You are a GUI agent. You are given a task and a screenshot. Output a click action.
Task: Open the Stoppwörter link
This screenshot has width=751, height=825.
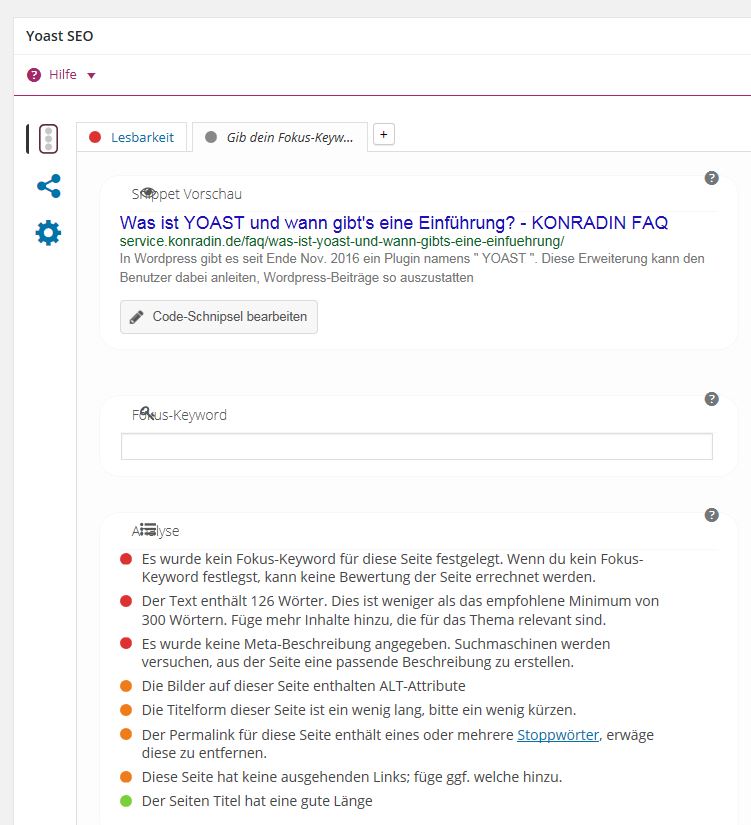click(x=559, y=736)
